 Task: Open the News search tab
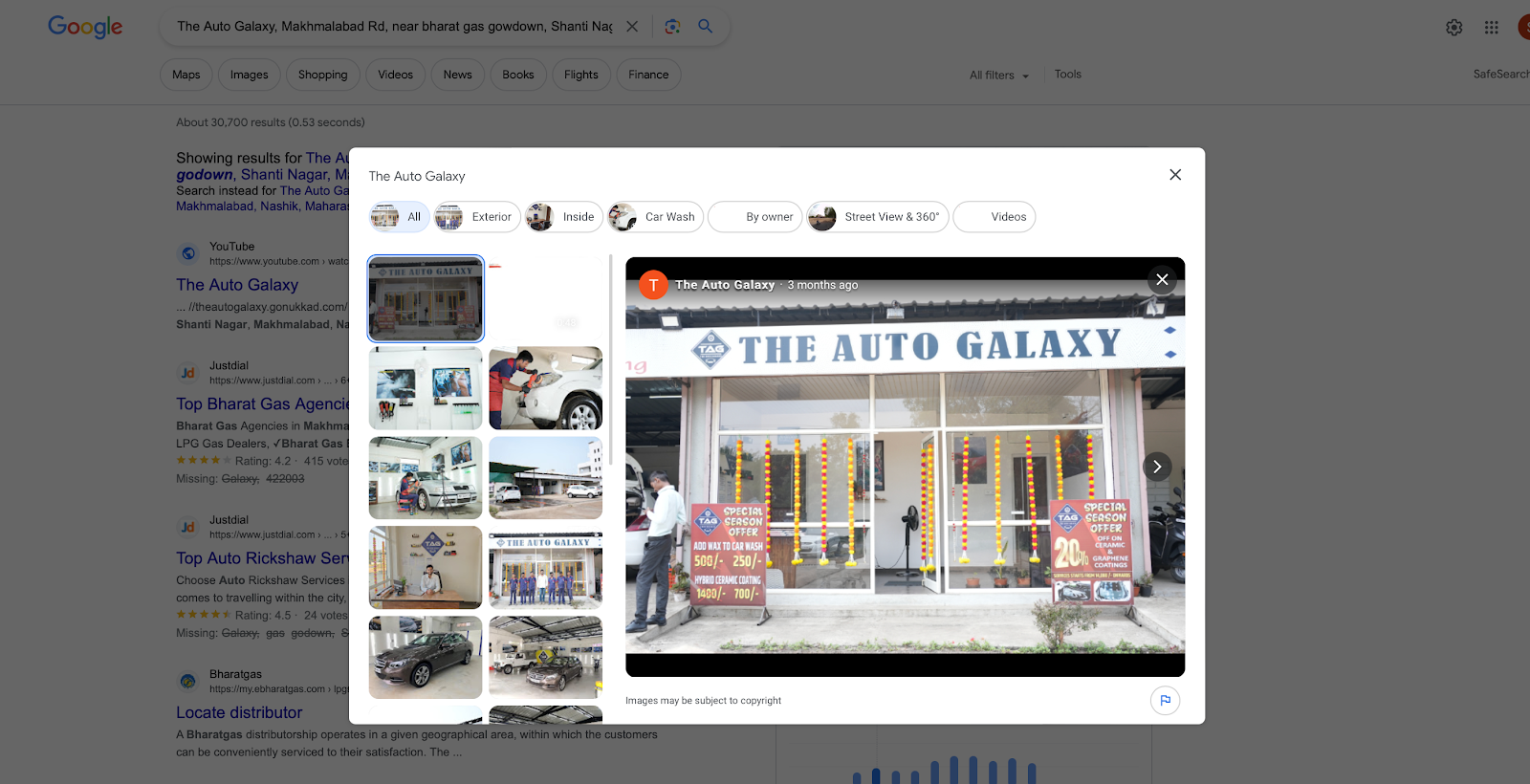pyautogui.click(x=458, y=75)
